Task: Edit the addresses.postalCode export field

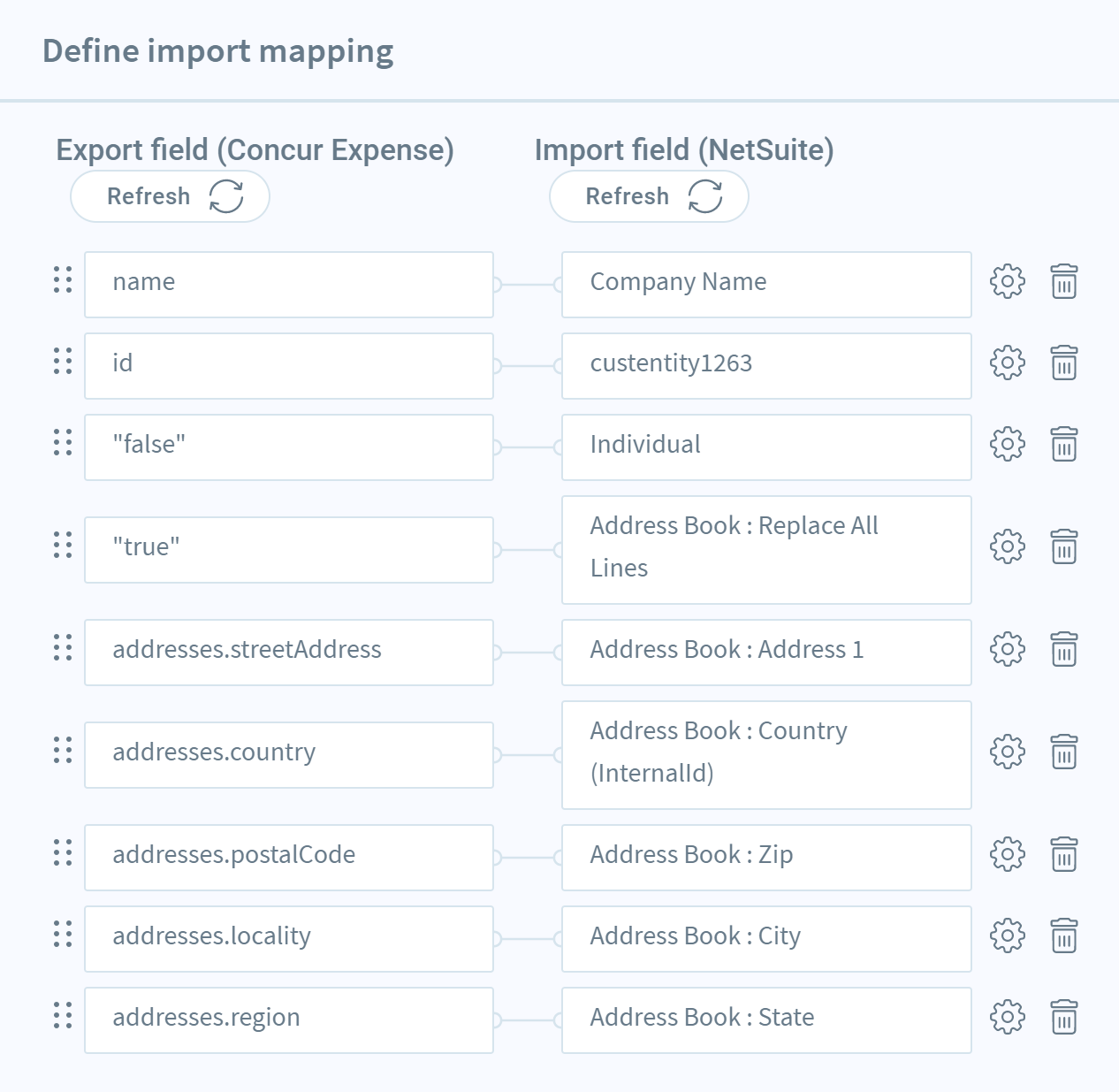Action: (289, 858)
